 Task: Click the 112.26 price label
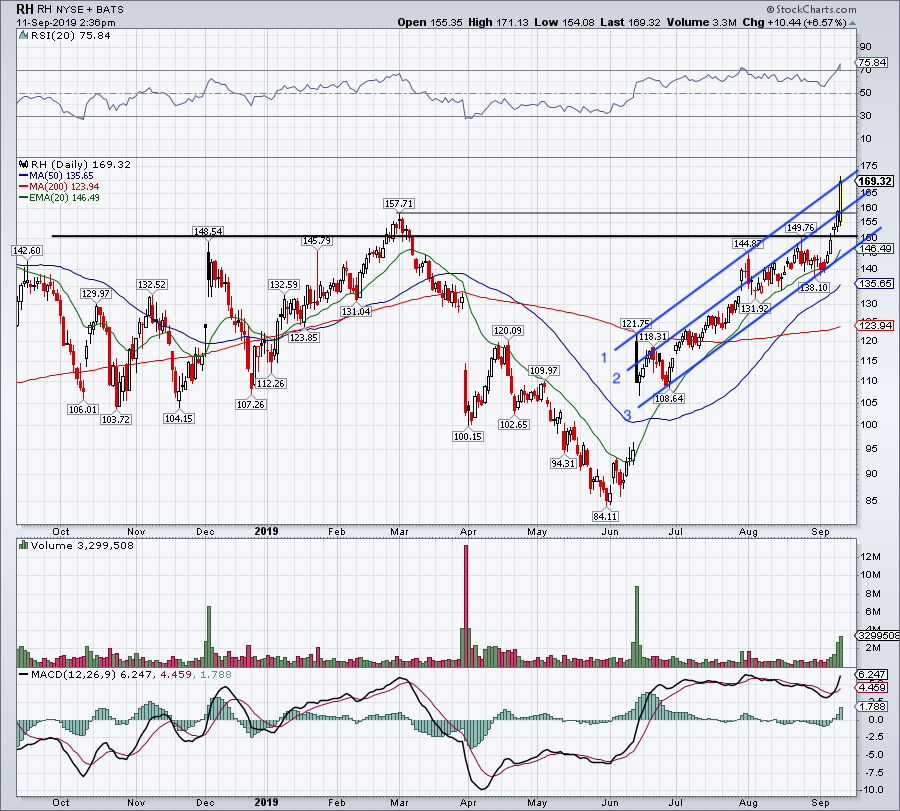click(x=271, y=383)
